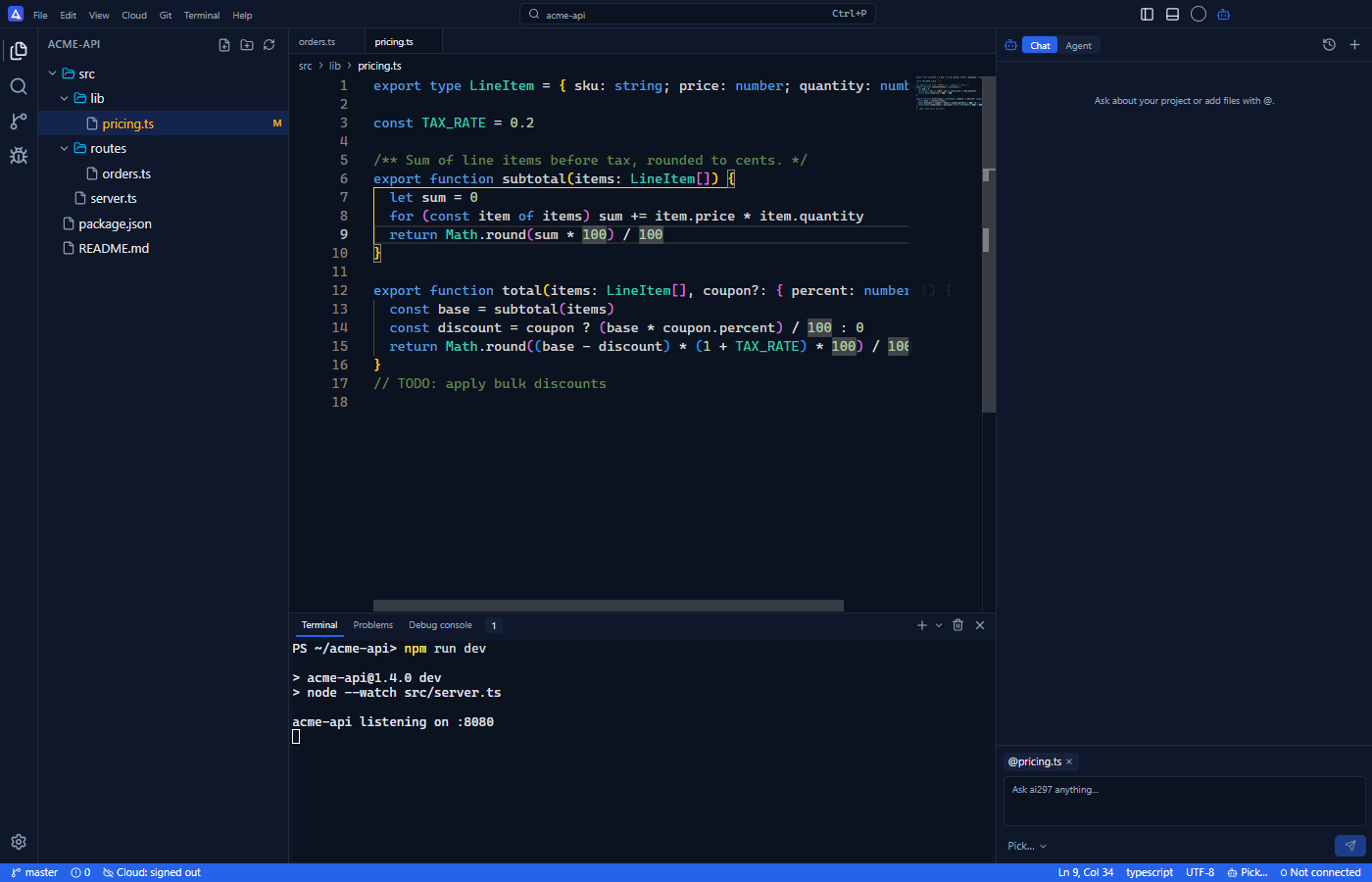Viewport: 1372px width, 882px height.
Task: Collapse the routes folder
Action: pyautogui.click(x=65, y=148)
